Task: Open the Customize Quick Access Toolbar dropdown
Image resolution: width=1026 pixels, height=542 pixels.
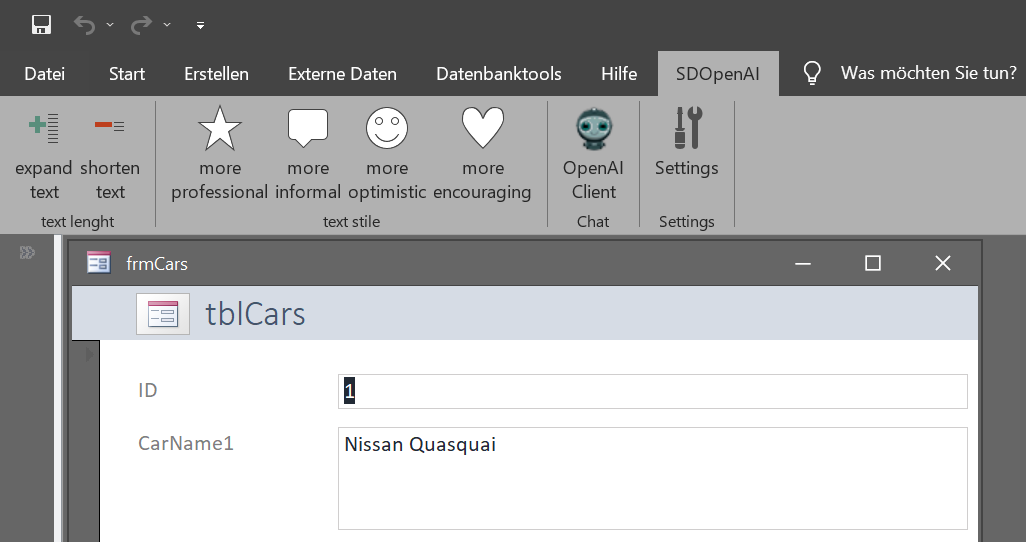Action: pyautogui.click(x=200, y=26)
